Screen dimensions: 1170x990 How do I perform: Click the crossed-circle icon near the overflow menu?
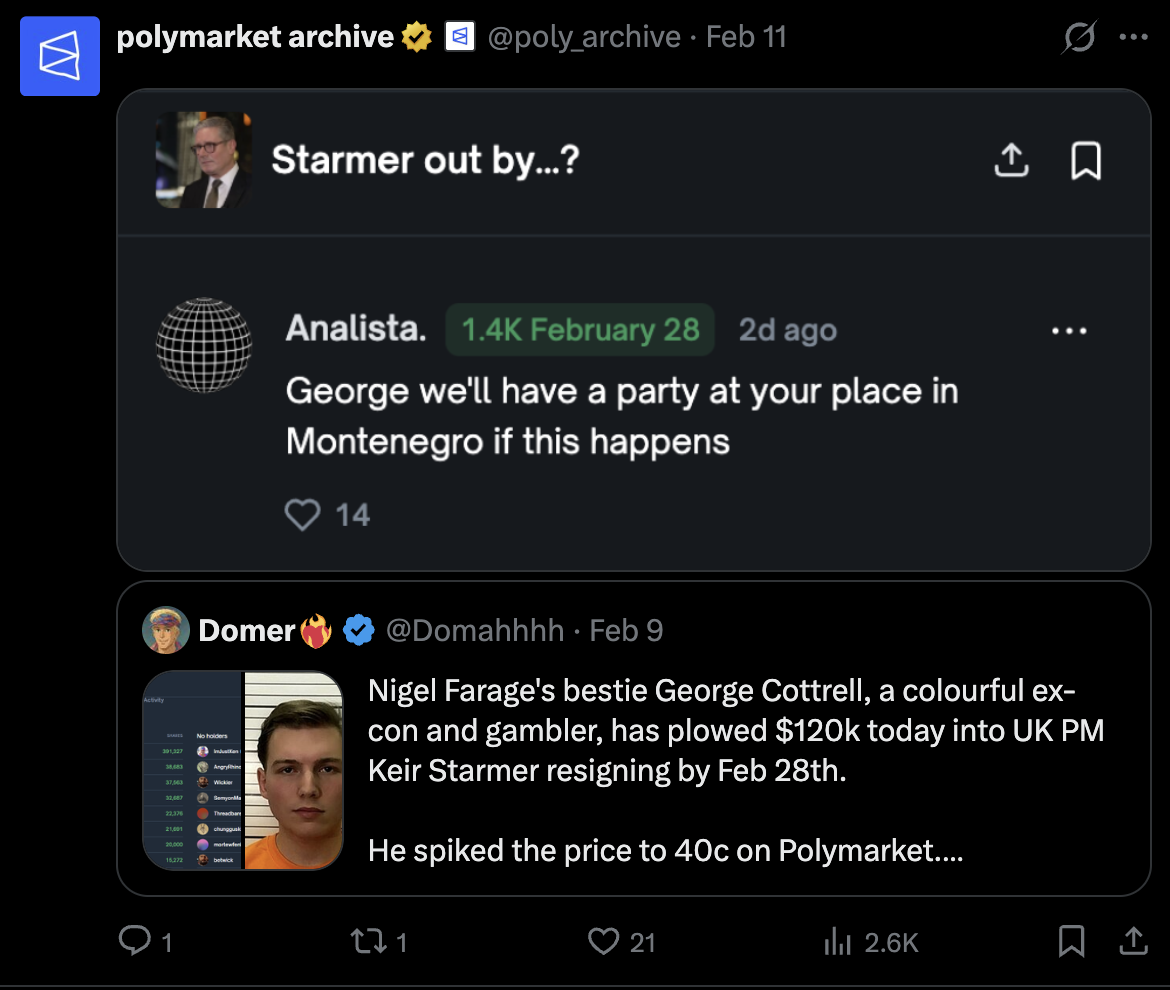[1078, 36]
